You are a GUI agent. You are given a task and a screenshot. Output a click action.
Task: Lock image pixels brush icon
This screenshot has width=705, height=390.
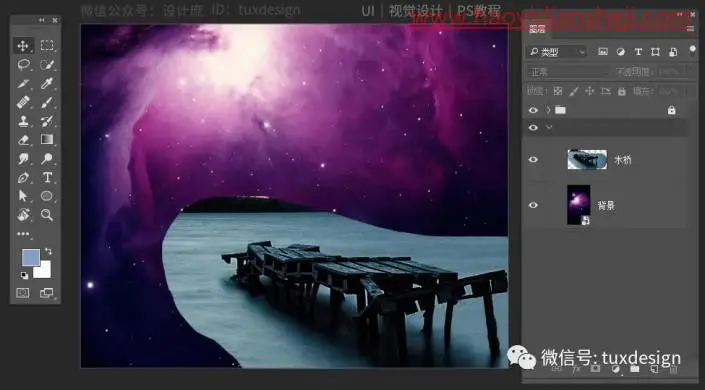[573, 91]
